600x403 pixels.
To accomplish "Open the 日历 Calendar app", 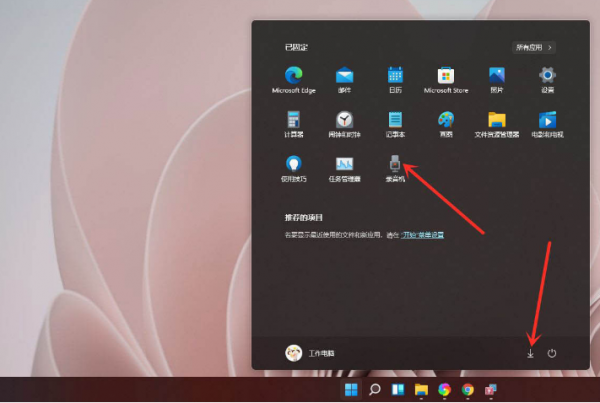I will (x=395, y=80).
